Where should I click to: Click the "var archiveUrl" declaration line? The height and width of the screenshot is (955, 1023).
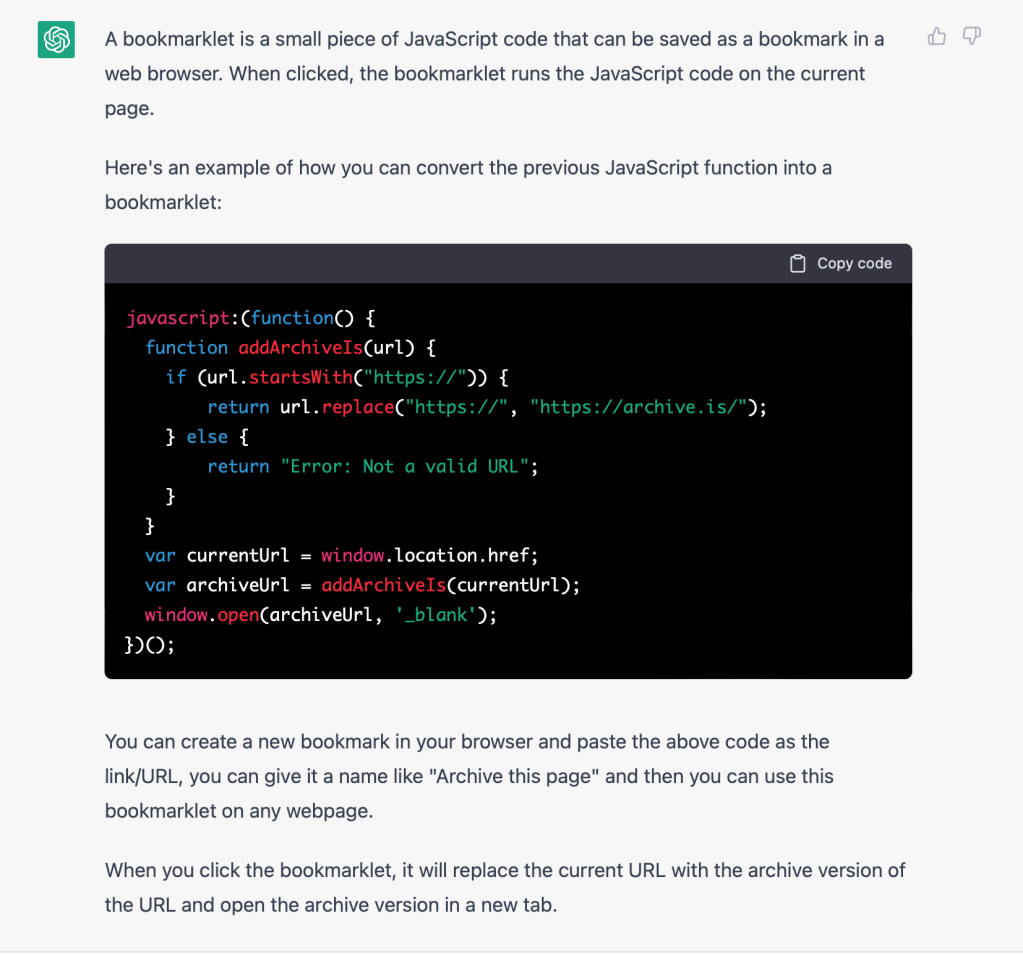[x=362, y=585]
